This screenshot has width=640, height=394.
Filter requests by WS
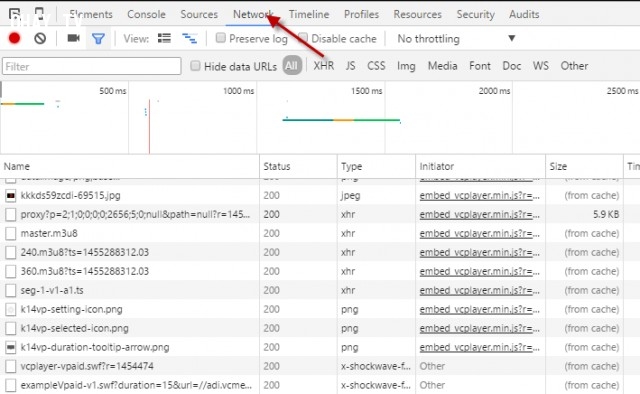pos(541,66)
